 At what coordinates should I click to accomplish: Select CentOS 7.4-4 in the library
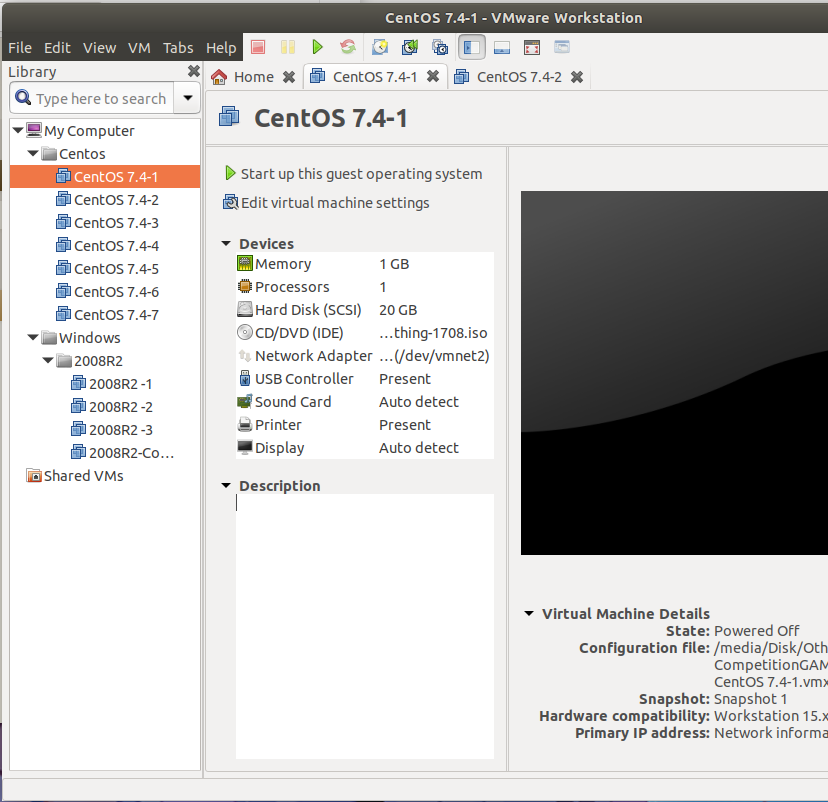107,246
